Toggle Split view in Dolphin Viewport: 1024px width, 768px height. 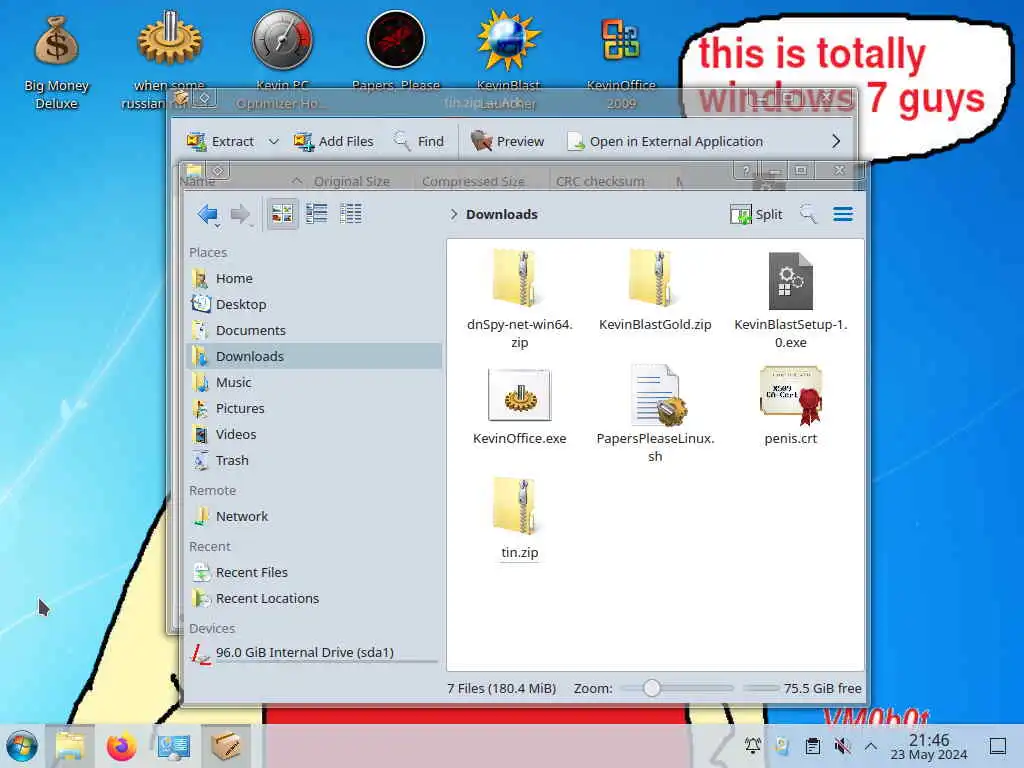[x=756, y=214]
